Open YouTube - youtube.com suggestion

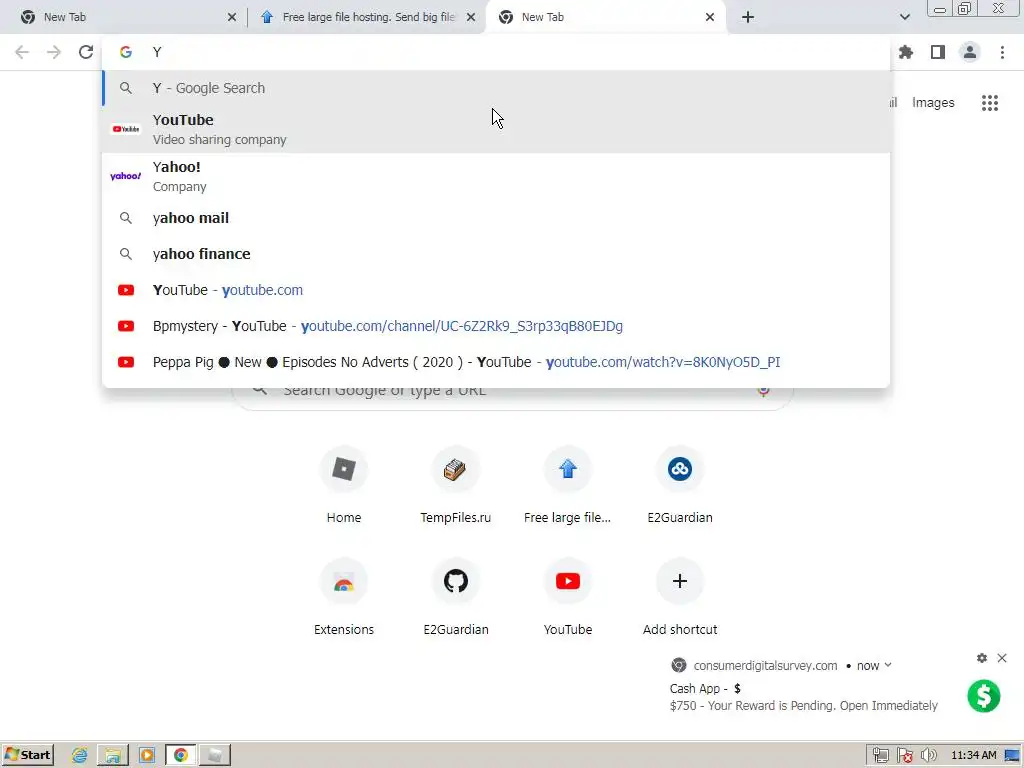(x=496, y=290)
